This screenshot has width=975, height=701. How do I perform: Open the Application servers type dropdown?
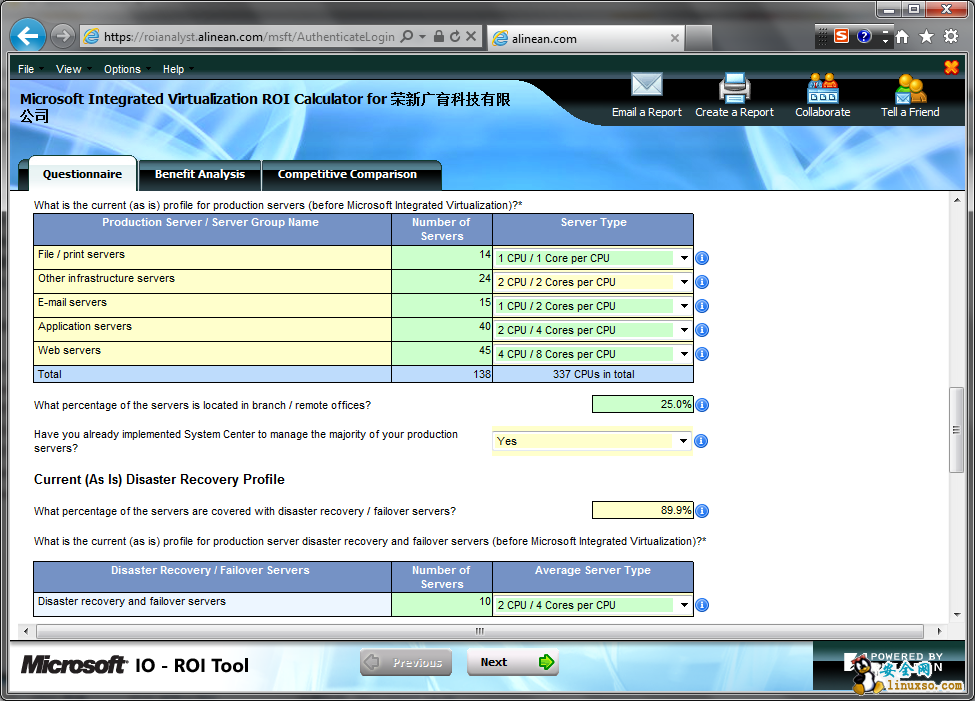click(x=684, y=330)
